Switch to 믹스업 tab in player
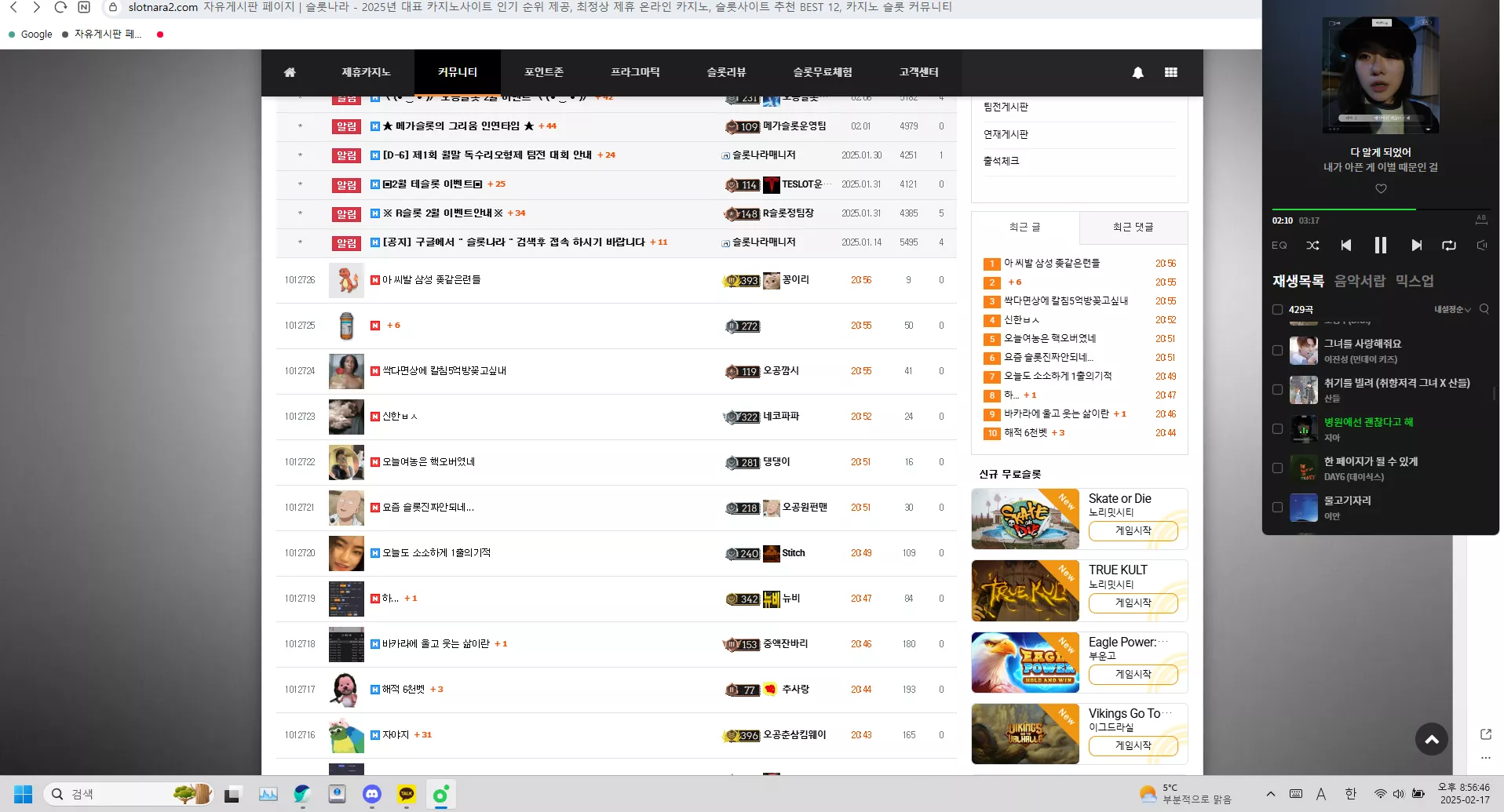1504x812 pixels. click(1415, 281)
